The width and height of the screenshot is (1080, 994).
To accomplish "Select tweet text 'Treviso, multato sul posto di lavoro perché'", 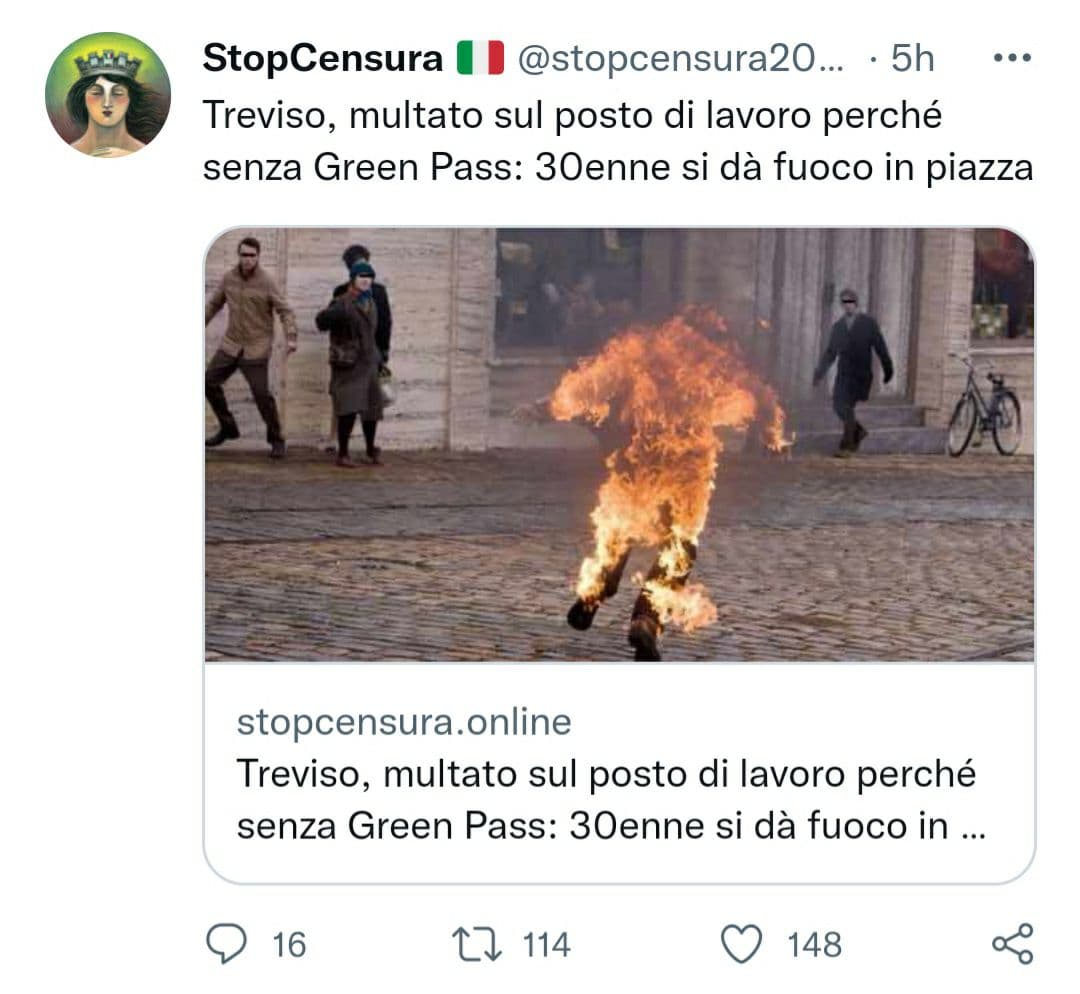I will [572, 115].
